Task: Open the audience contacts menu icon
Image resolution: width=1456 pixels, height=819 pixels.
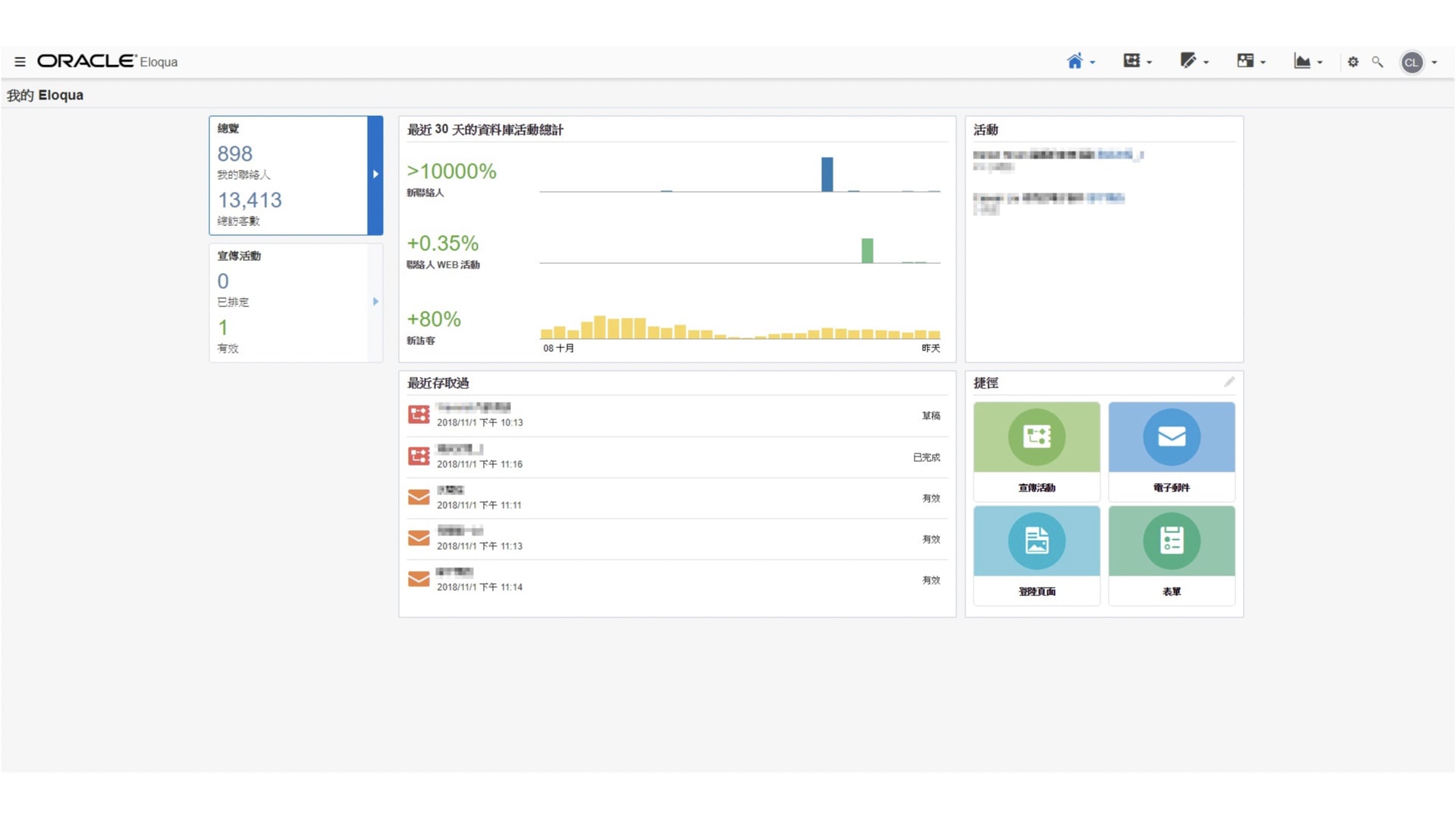Action: click(x=1245, y=61)
